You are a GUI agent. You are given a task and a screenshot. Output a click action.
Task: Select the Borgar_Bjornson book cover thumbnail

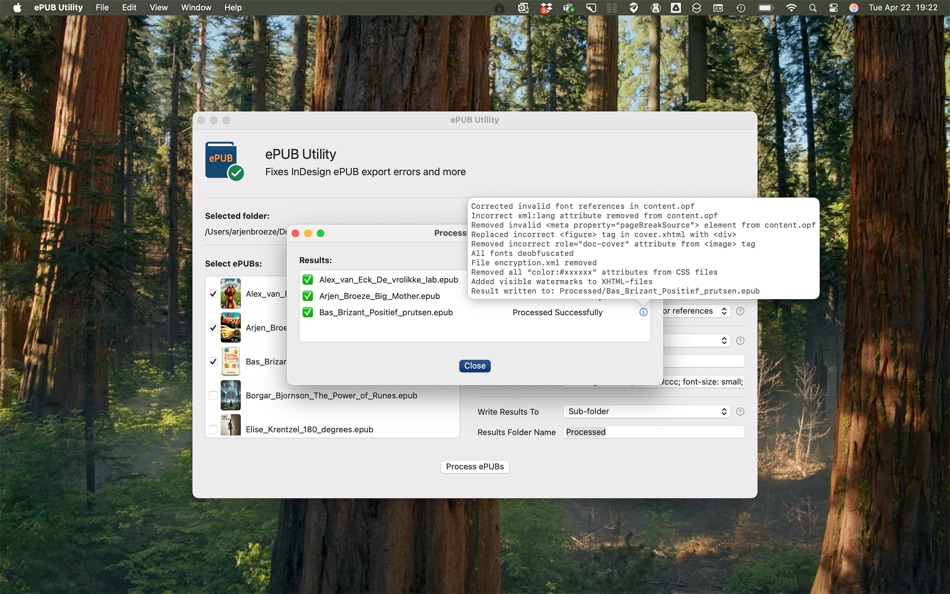tap(230, 396)
